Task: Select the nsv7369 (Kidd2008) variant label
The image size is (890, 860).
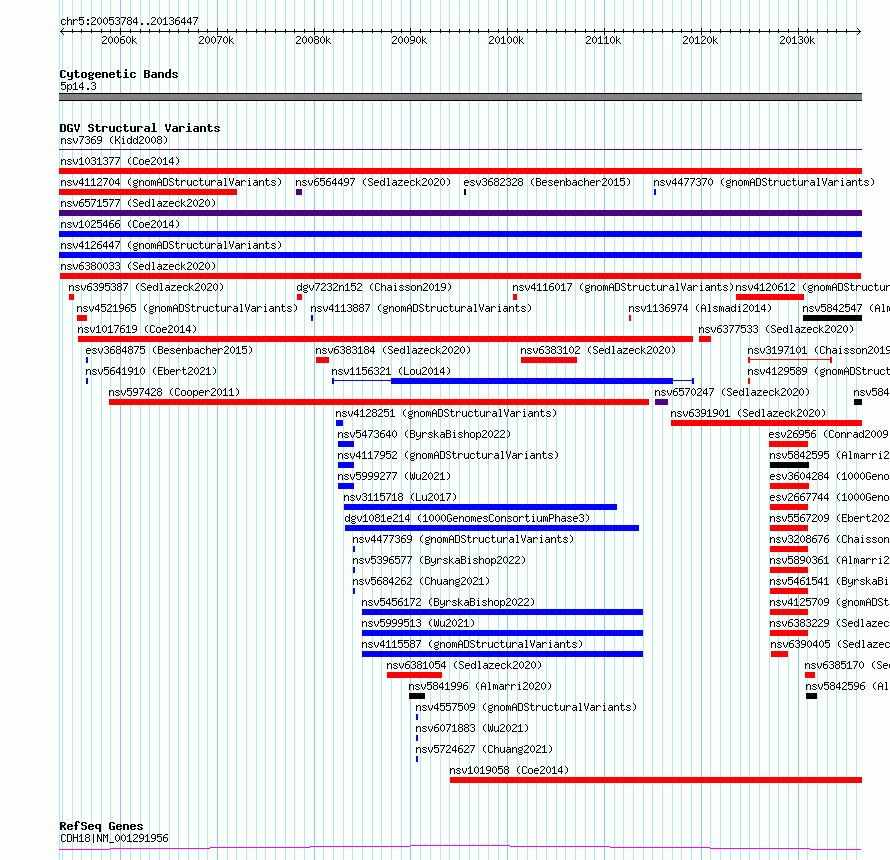Action: [114, 140]
